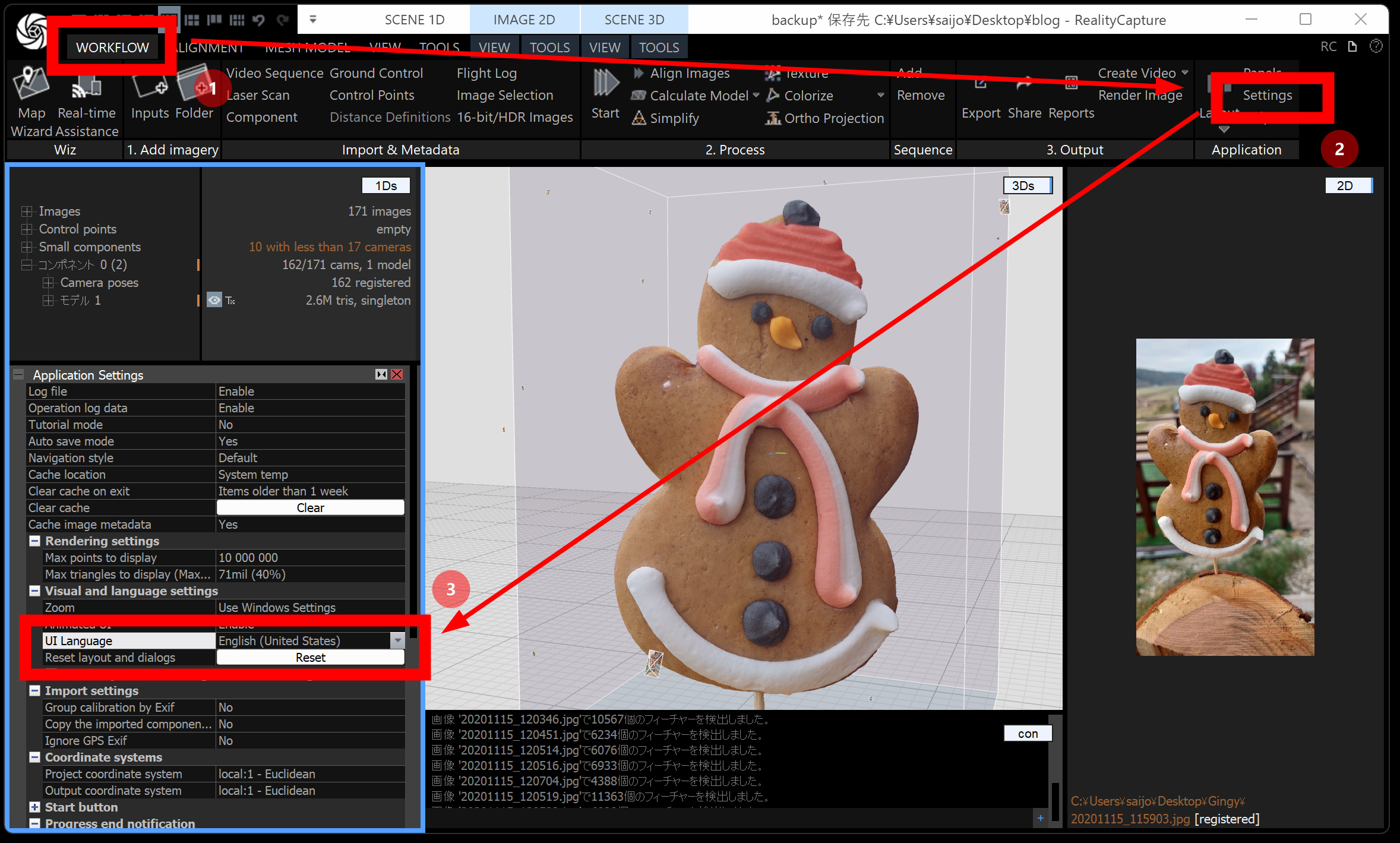Viewport: 1400px width, 843px height.
Task: Open the Calculate Model dropdown arrow
Action: click(756, 95)
